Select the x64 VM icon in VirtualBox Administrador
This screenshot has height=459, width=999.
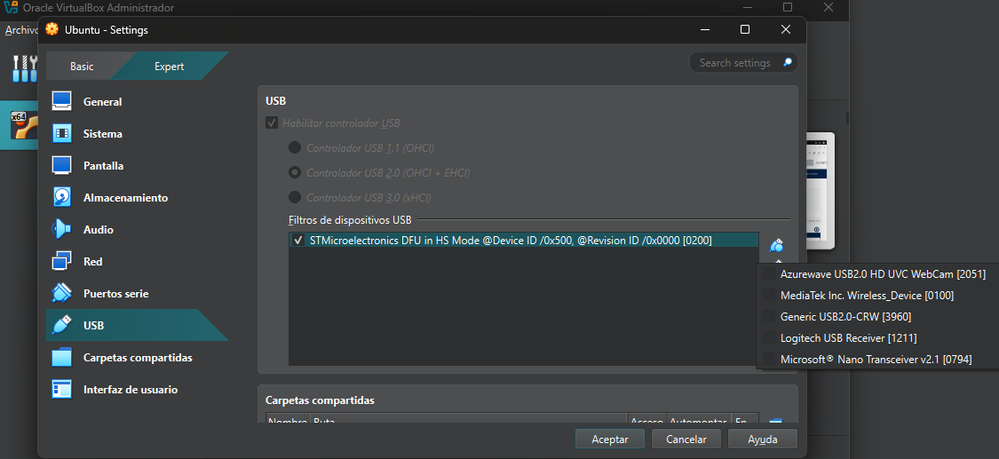click(x=23, y=124)
